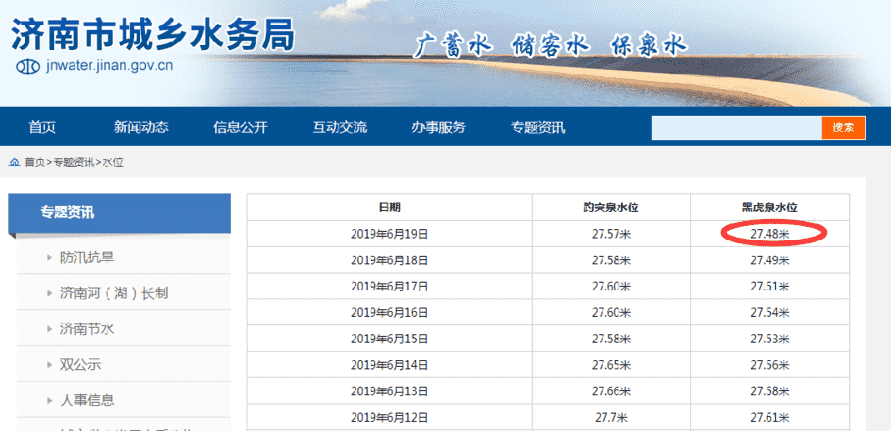This screenshot has height=431, width=891.
Task: Open the 办事服务 menu item
Action: coord(438,127)
